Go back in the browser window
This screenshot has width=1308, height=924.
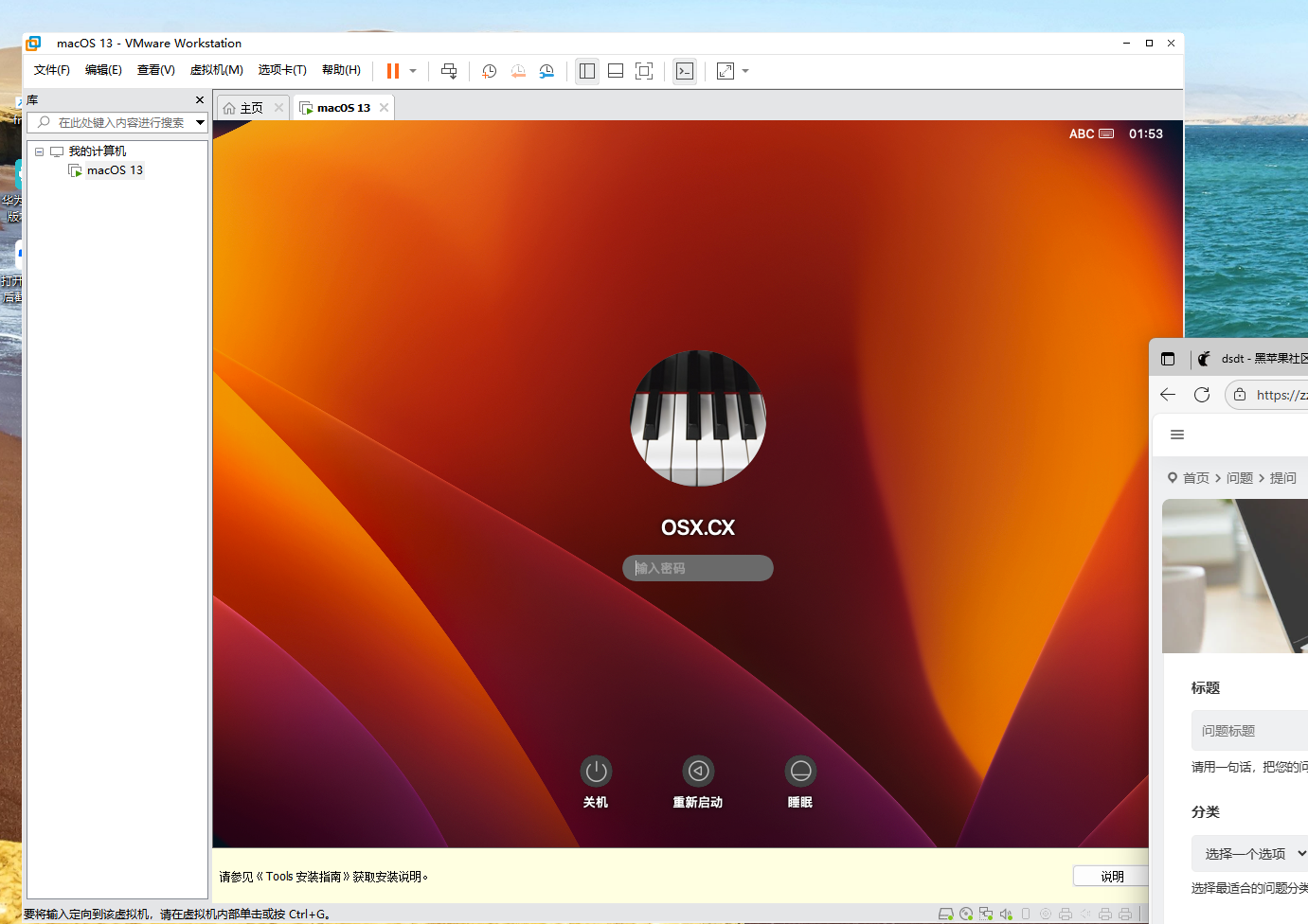(x=1168, y=395)
